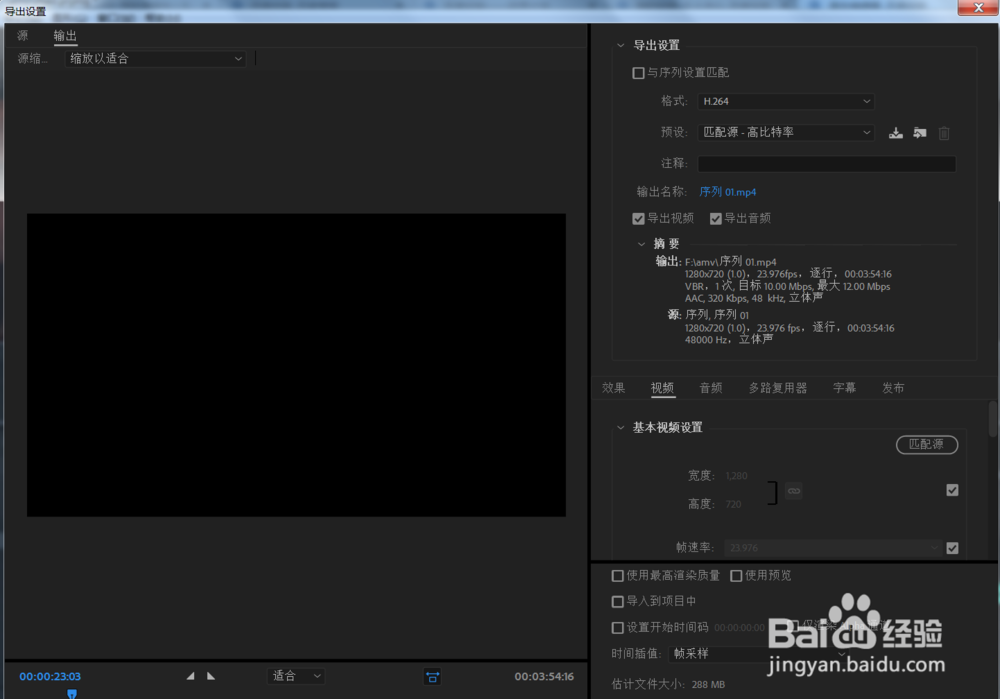Open the preview zoom dropdown 适合
The height and width of the screenshot is (699, 1000).
296,676
